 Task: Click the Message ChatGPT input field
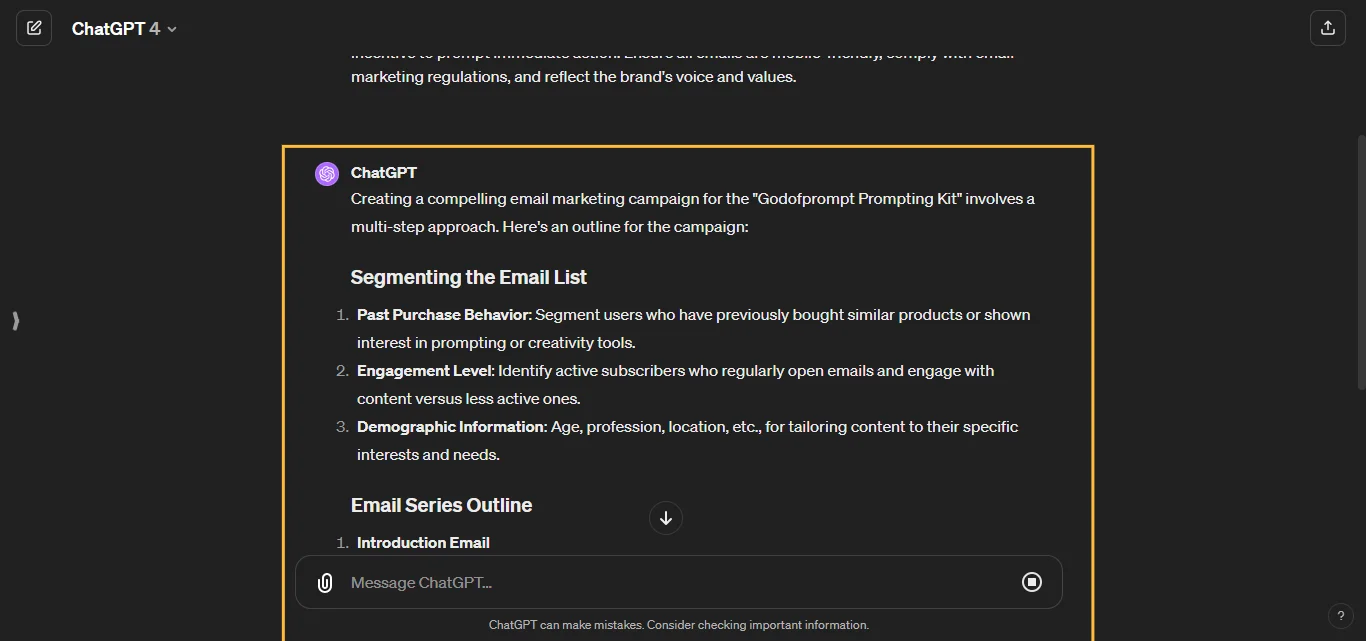(x=678, y=582)
